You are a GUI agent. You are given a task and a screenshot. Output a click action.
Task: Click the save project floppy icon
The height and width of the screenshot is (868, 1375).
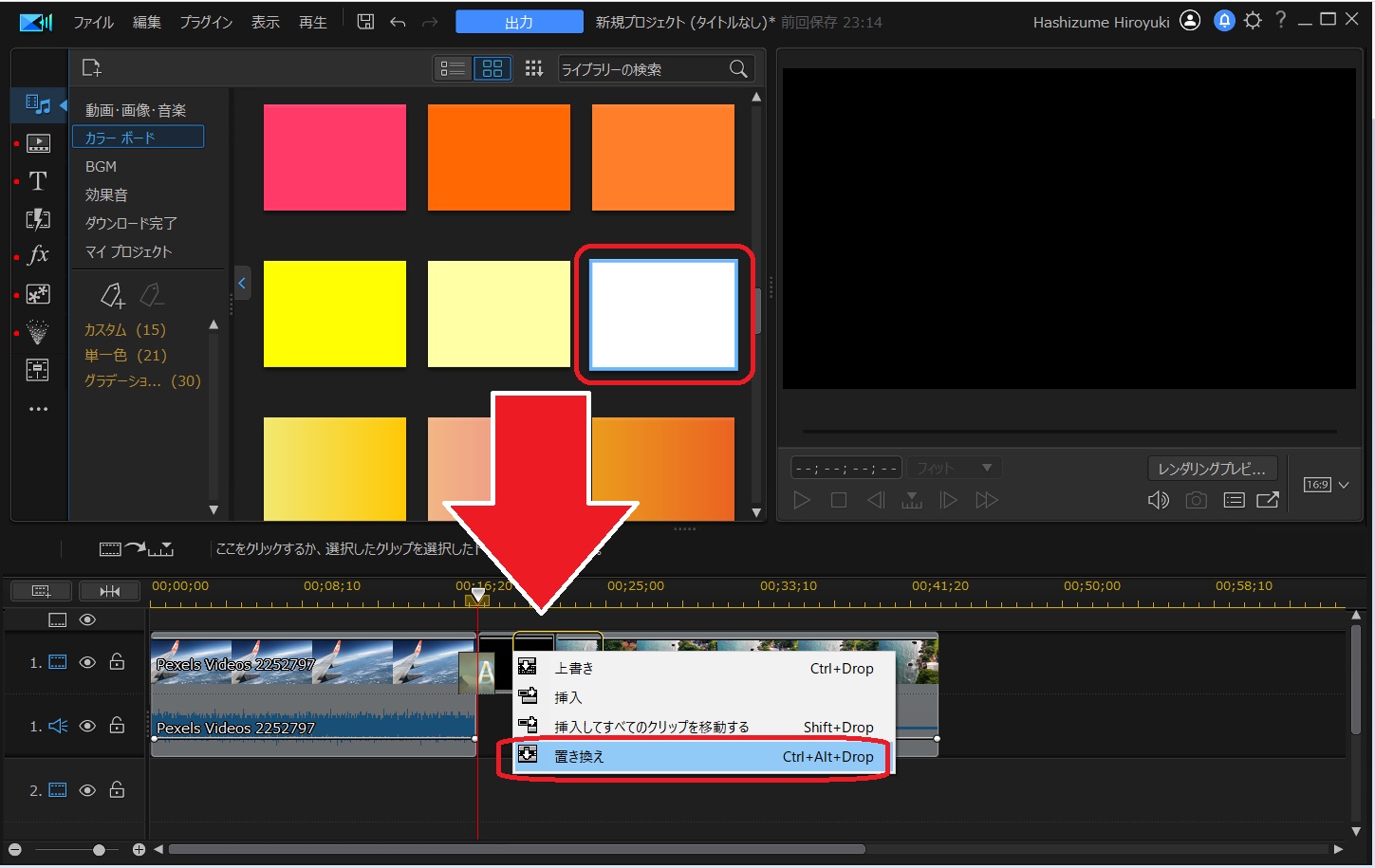365,22
